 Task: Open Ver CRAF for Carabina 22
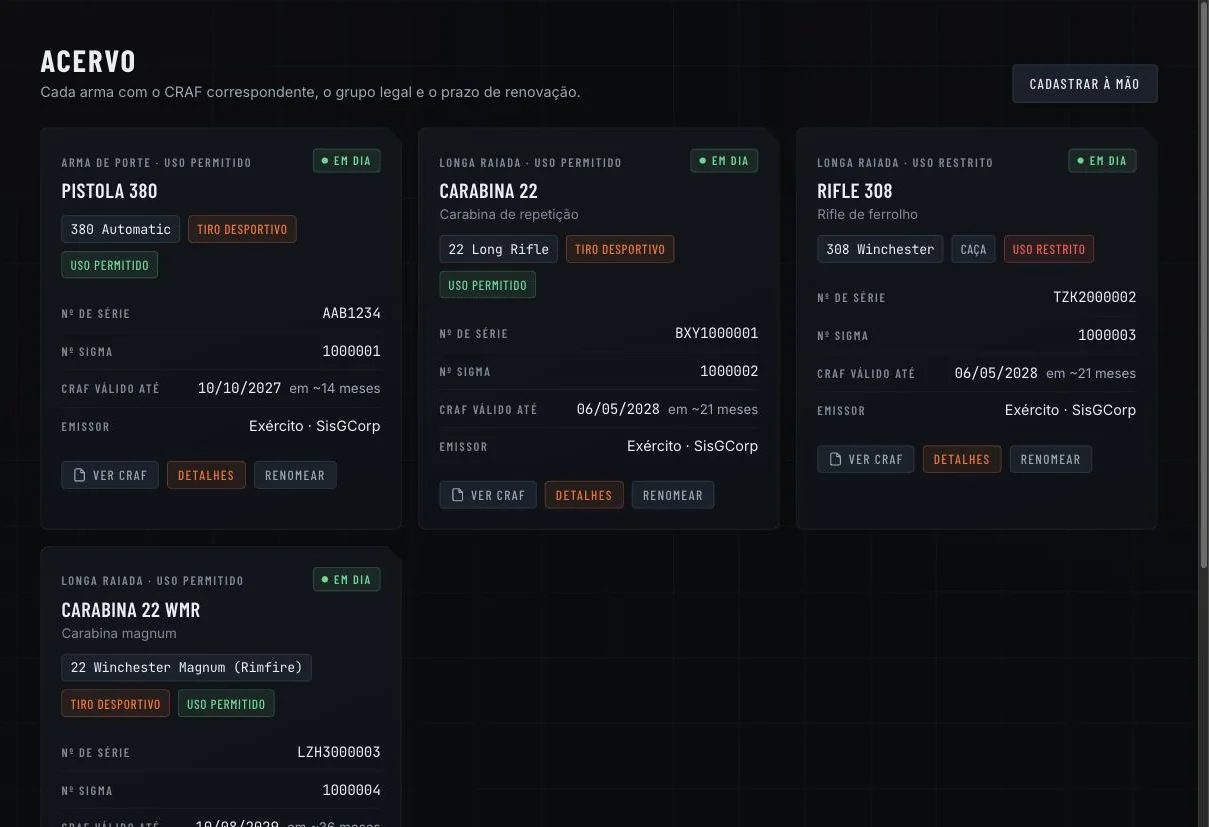click(488, 495)
